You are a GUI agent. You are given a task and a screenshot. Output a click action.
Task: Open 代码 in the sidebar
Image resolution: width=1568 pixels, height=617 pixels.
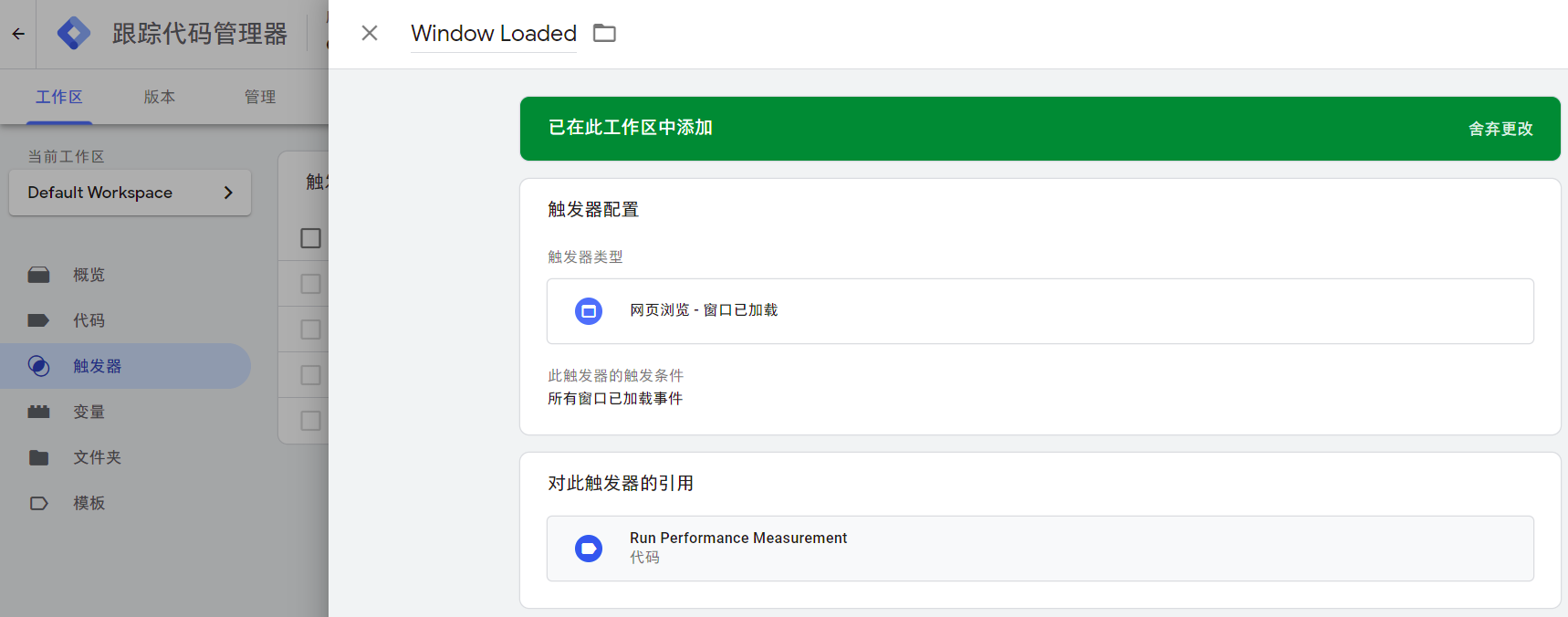coord(125,320)
